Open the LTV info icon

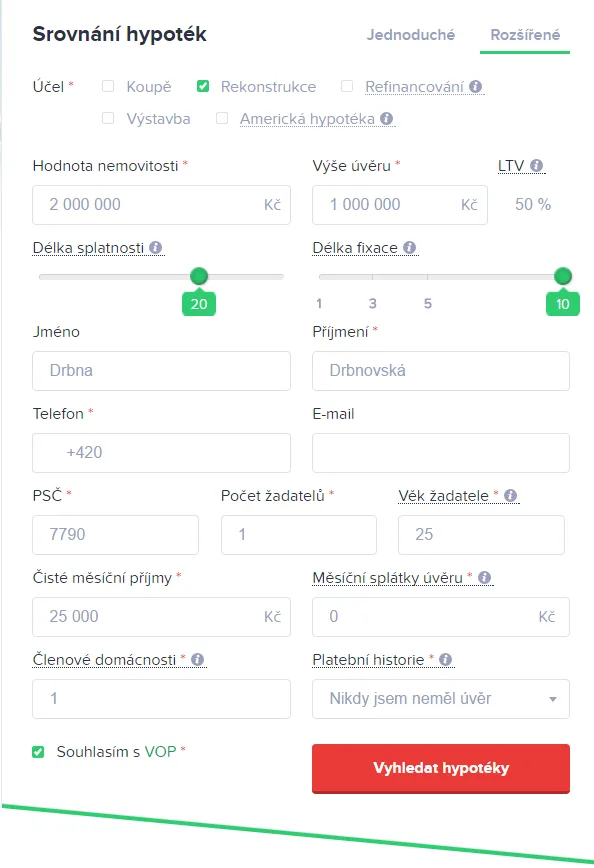point(536,166)
